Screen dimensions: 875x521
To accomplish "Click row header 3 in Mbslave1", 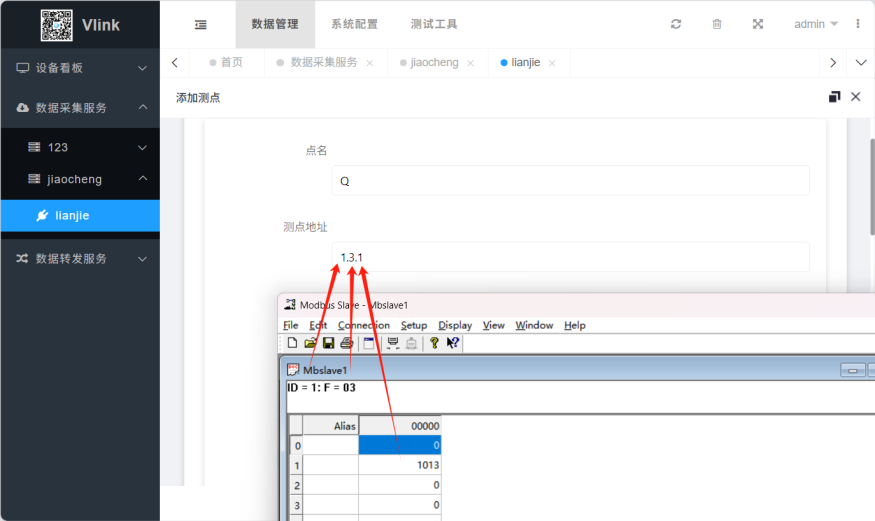I will (x=296, y=505).
